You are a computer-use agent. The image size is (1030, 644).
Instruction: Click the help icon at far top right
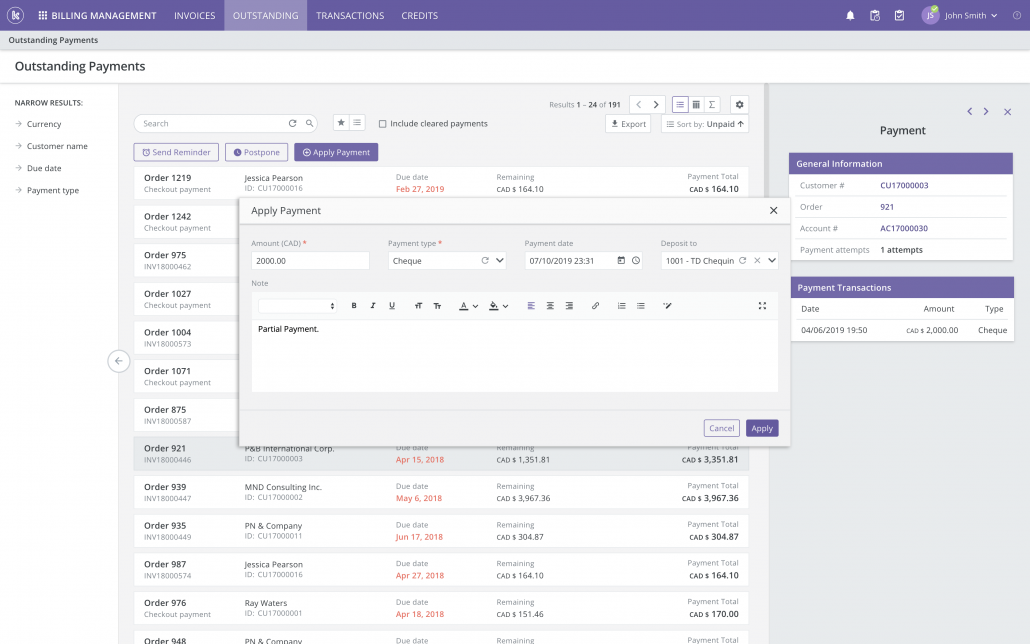point(1017,15)
